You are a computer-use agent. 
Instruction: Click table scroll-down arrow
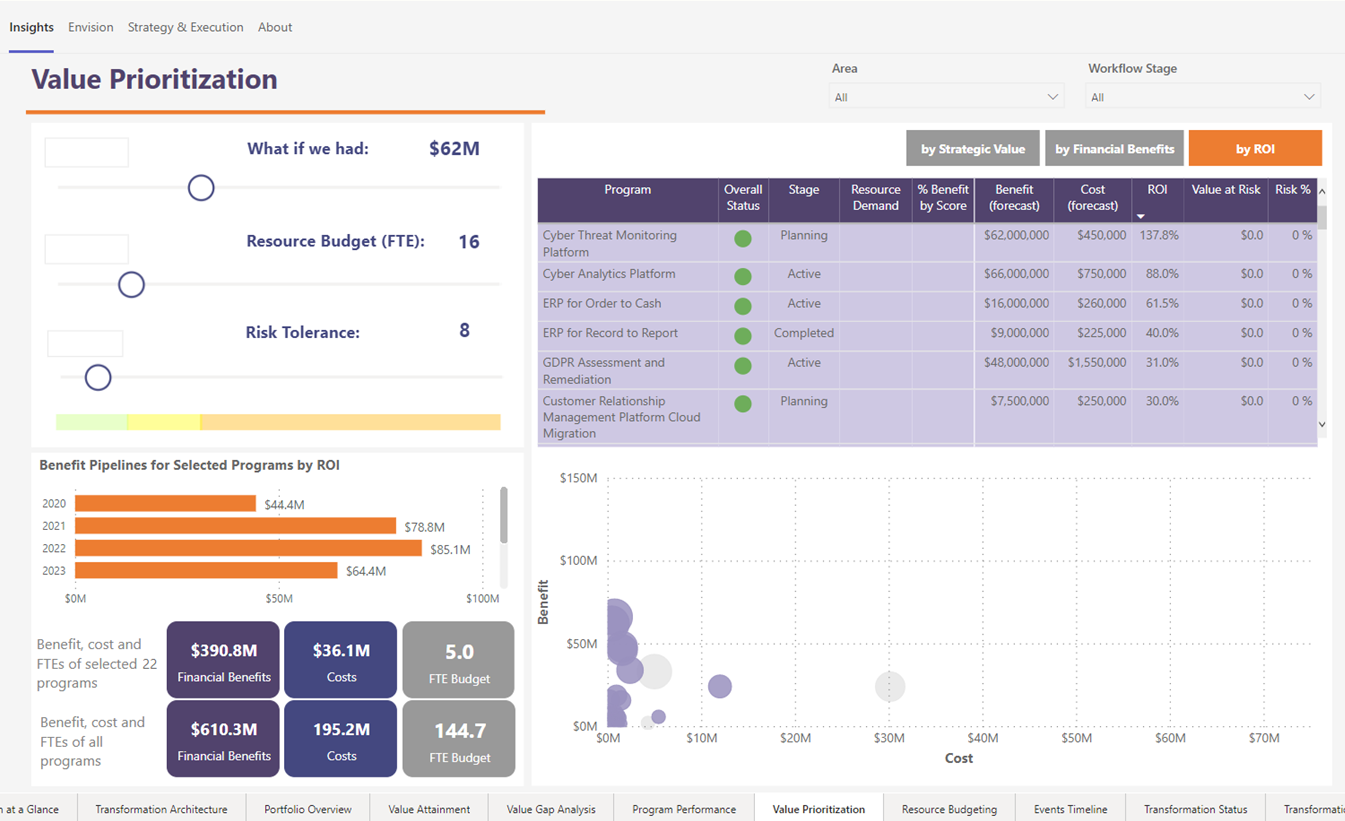click(x=1322, y=425)
